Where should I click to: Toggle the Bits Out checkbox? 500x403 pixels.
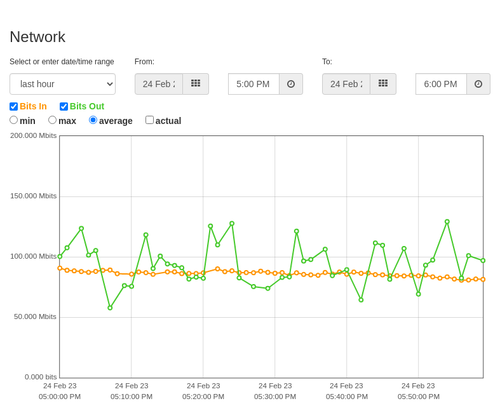pyautogui.click(x=64, y=106)
